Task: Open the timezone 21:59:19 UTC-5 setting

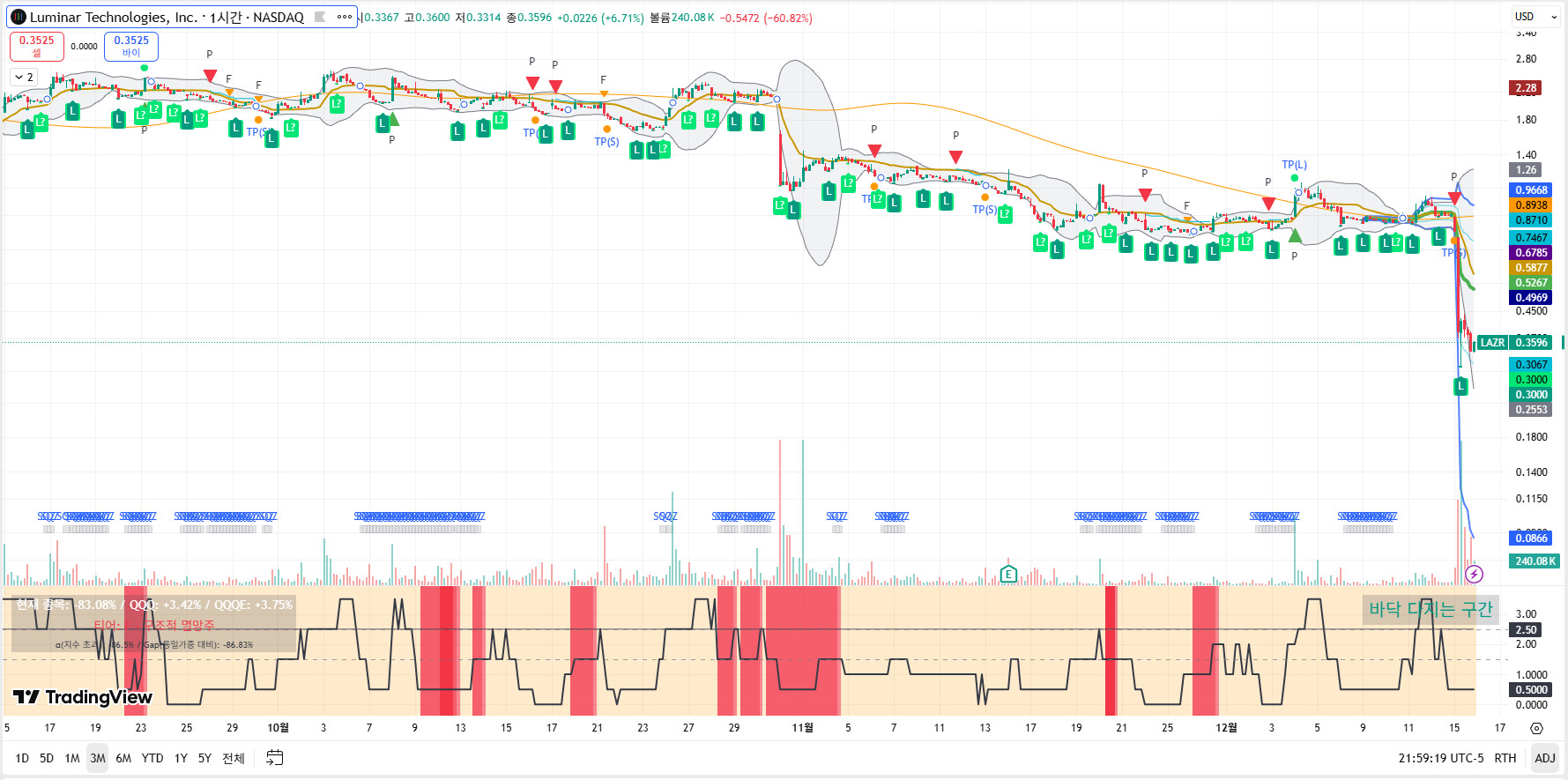Action: [x=1440, y=758]
